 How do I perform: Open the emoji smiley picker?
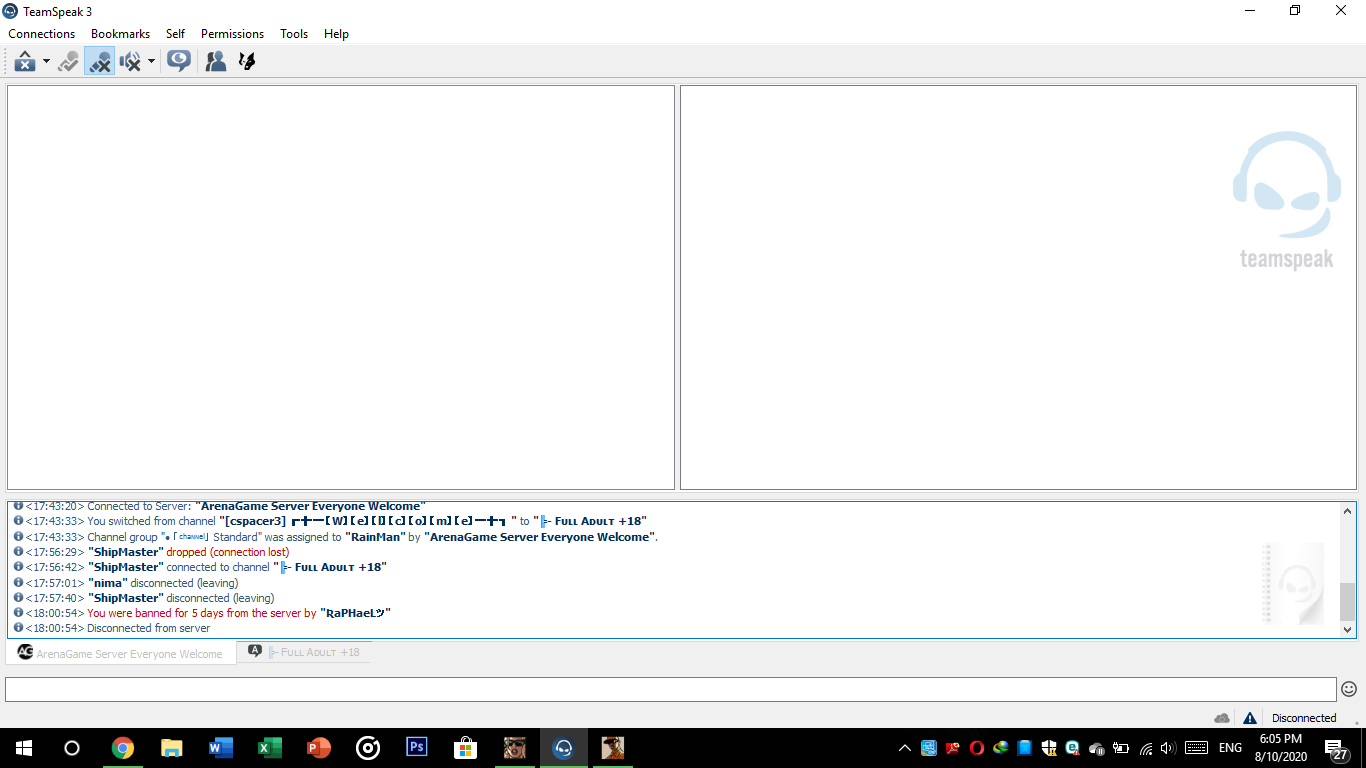point(1349,689)
